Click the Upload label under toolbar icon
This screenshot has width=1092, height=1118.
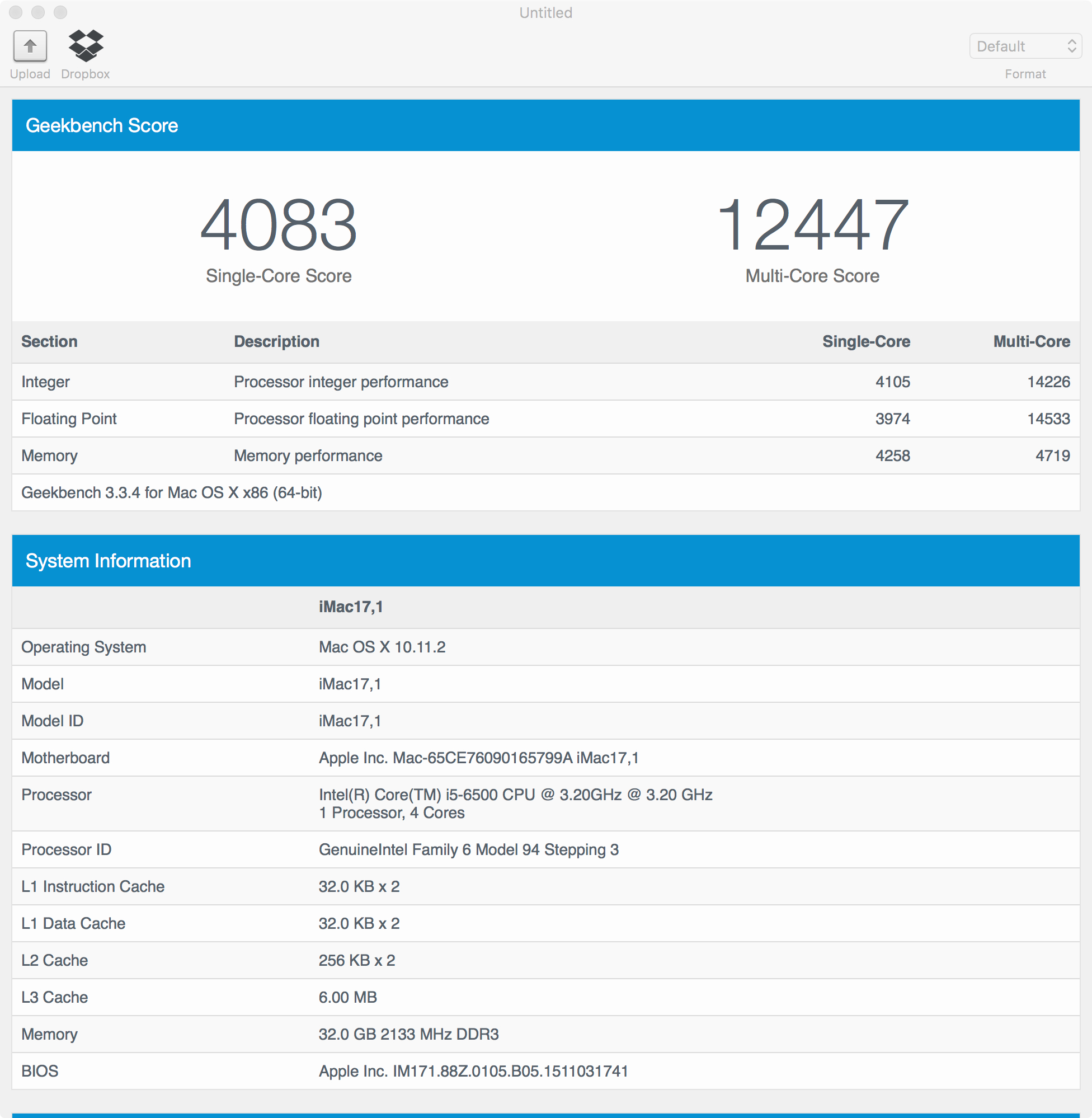[x=30, y=74]
